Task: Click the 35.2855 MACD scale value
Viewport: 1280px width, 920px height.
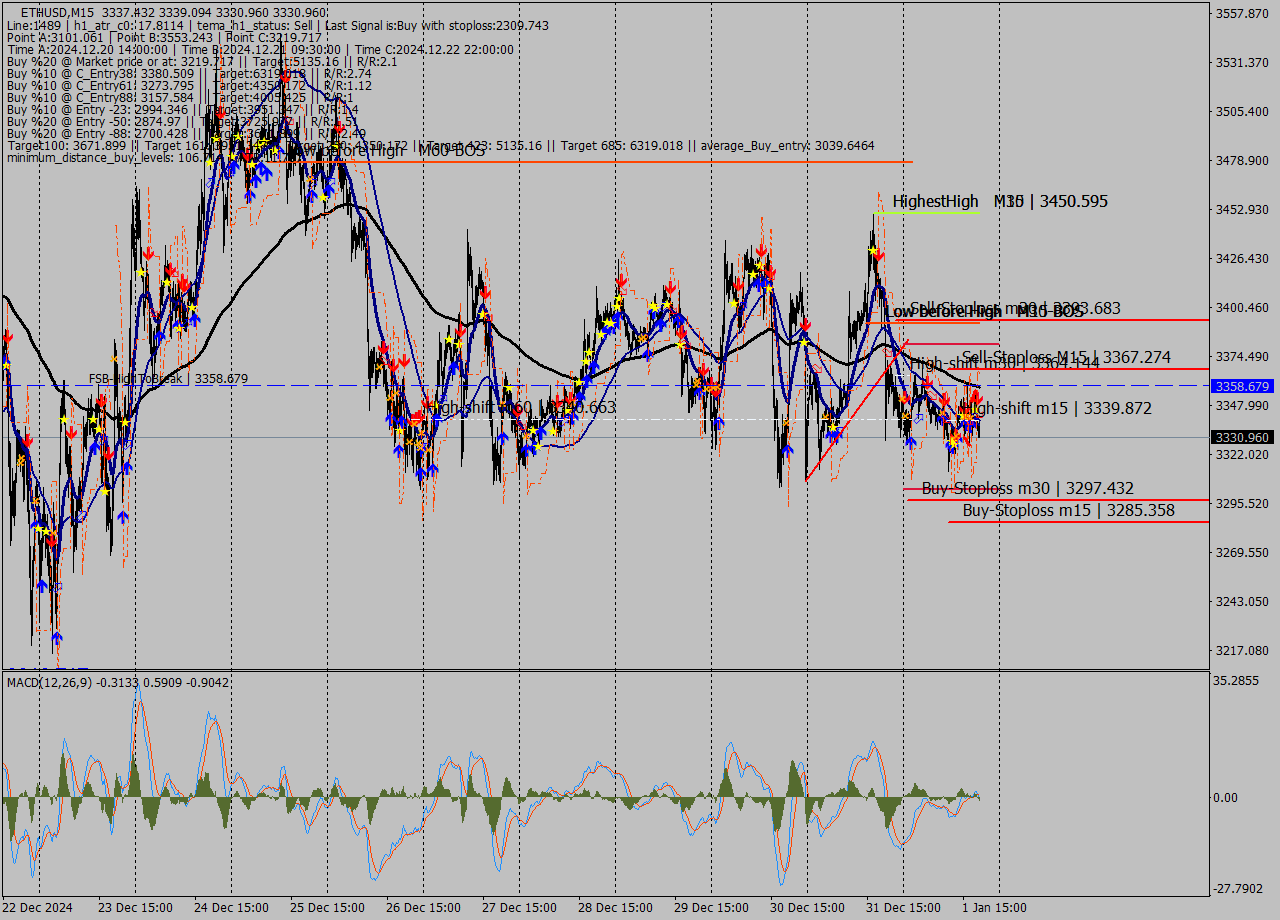Action: [1236, 680]
